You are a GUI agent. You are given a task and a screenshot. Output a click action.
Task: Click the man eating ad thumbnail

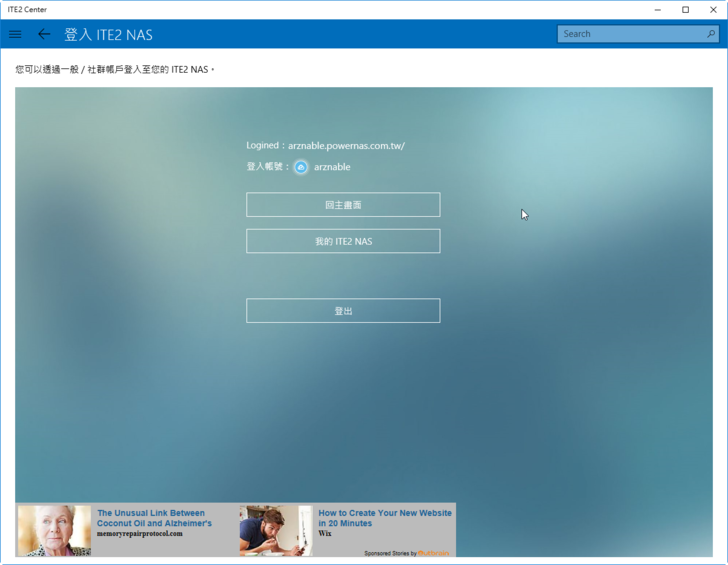coord(275,530)
